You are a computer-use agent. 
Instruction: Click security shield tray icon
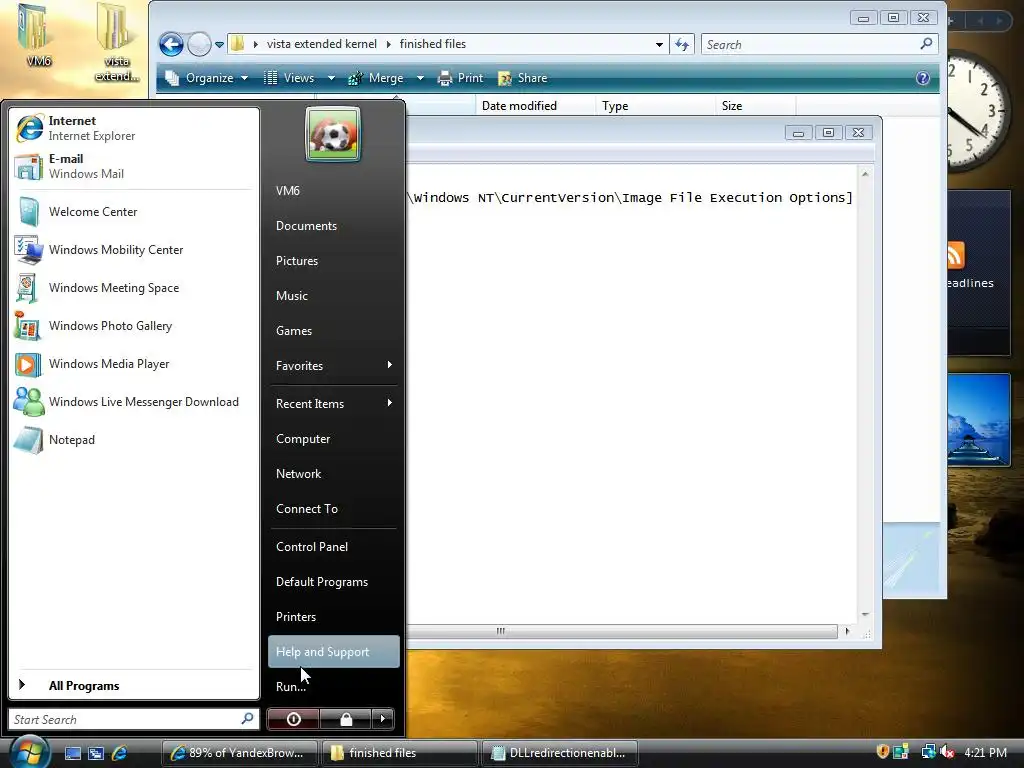click(882, 752)
